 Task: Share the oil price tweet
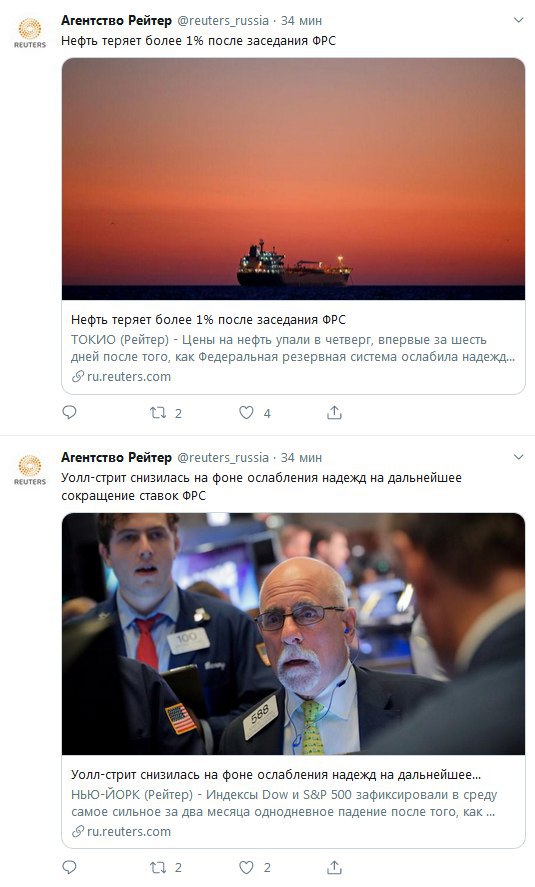pyautogui.click(x=334, y=413)
